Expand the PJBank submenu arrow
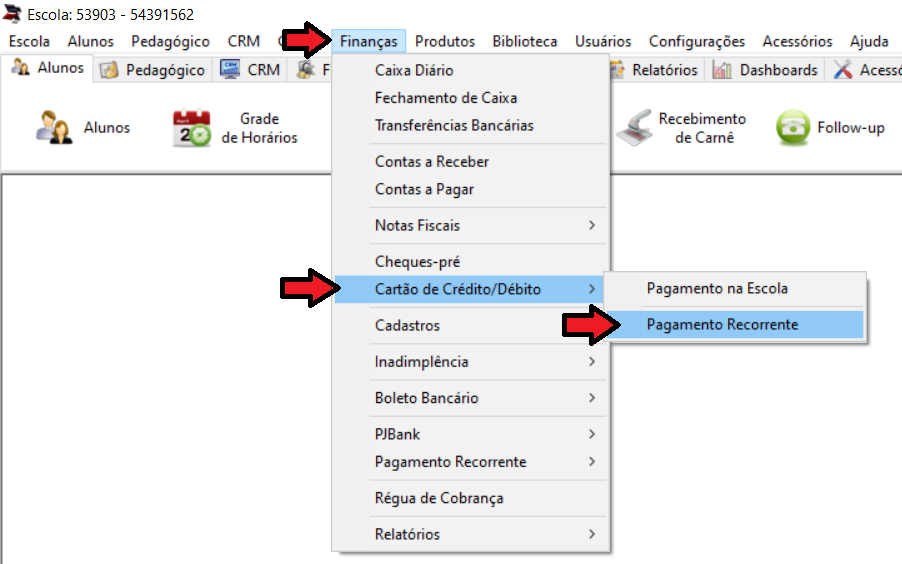Screen dimensions: 902x564 [x=592, y=434]
